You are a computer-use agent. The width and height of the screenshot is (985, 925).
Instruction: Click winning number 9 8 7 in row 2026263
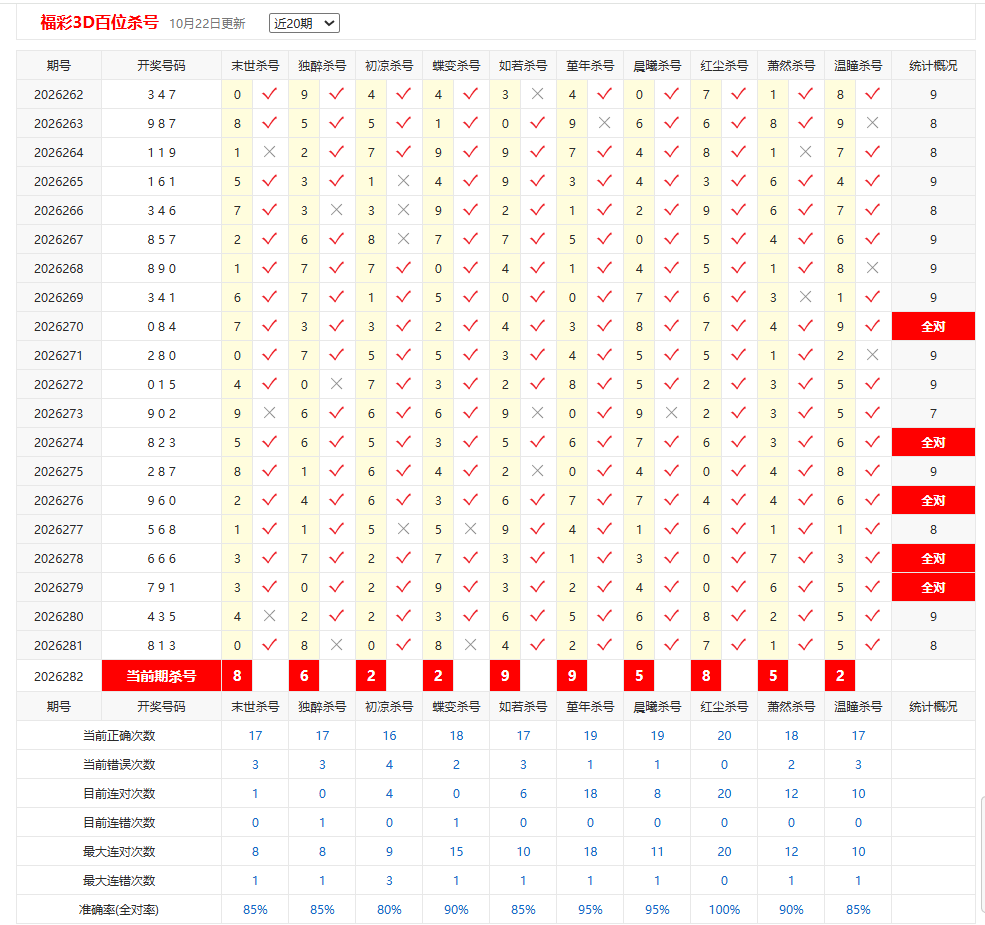click(x=161, y=124)
